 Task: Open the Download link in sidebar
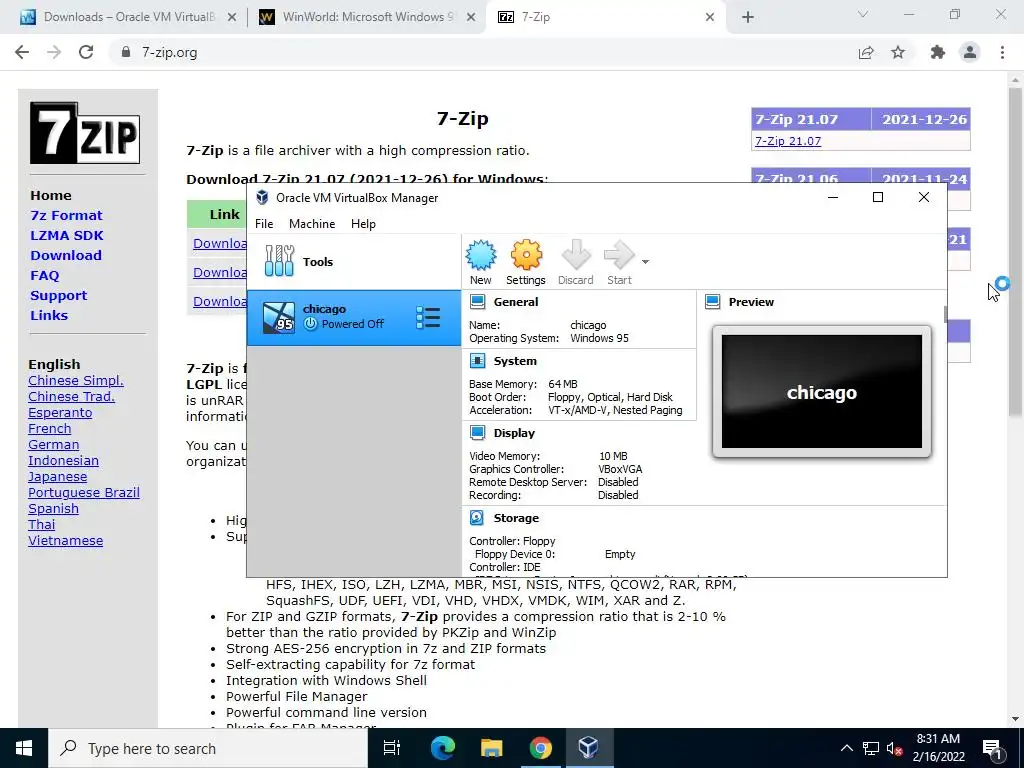click(66, 255)
